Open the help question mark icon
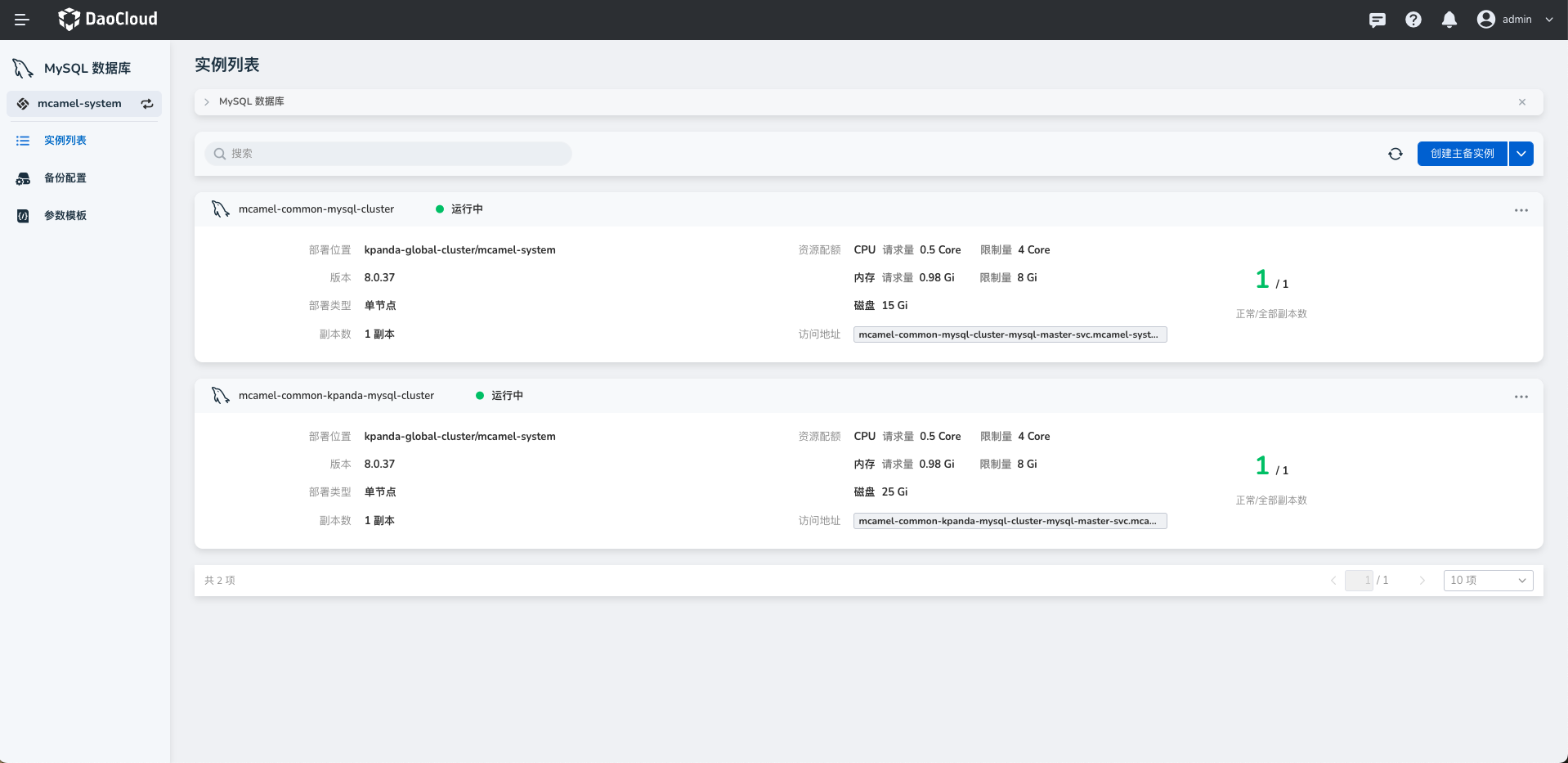The image size is (1568, 763). 1413,20
